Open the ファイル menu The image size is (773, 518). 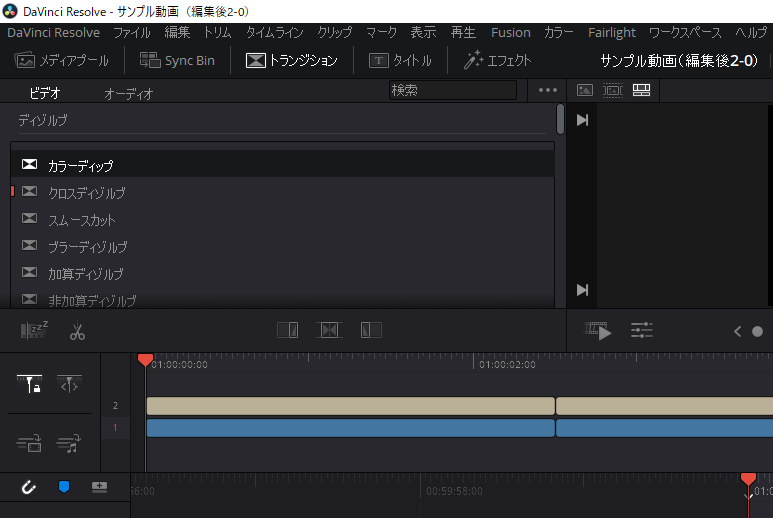point(132,33)
